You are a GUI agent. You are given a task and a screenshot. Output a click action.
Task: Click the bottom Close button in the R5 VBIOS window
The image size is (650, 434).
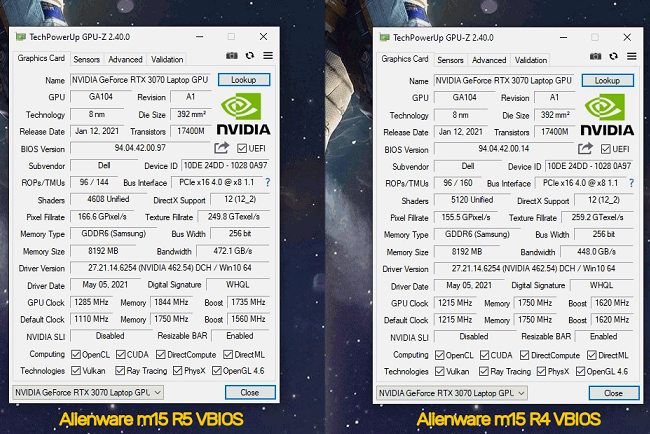tap(250, 392)
